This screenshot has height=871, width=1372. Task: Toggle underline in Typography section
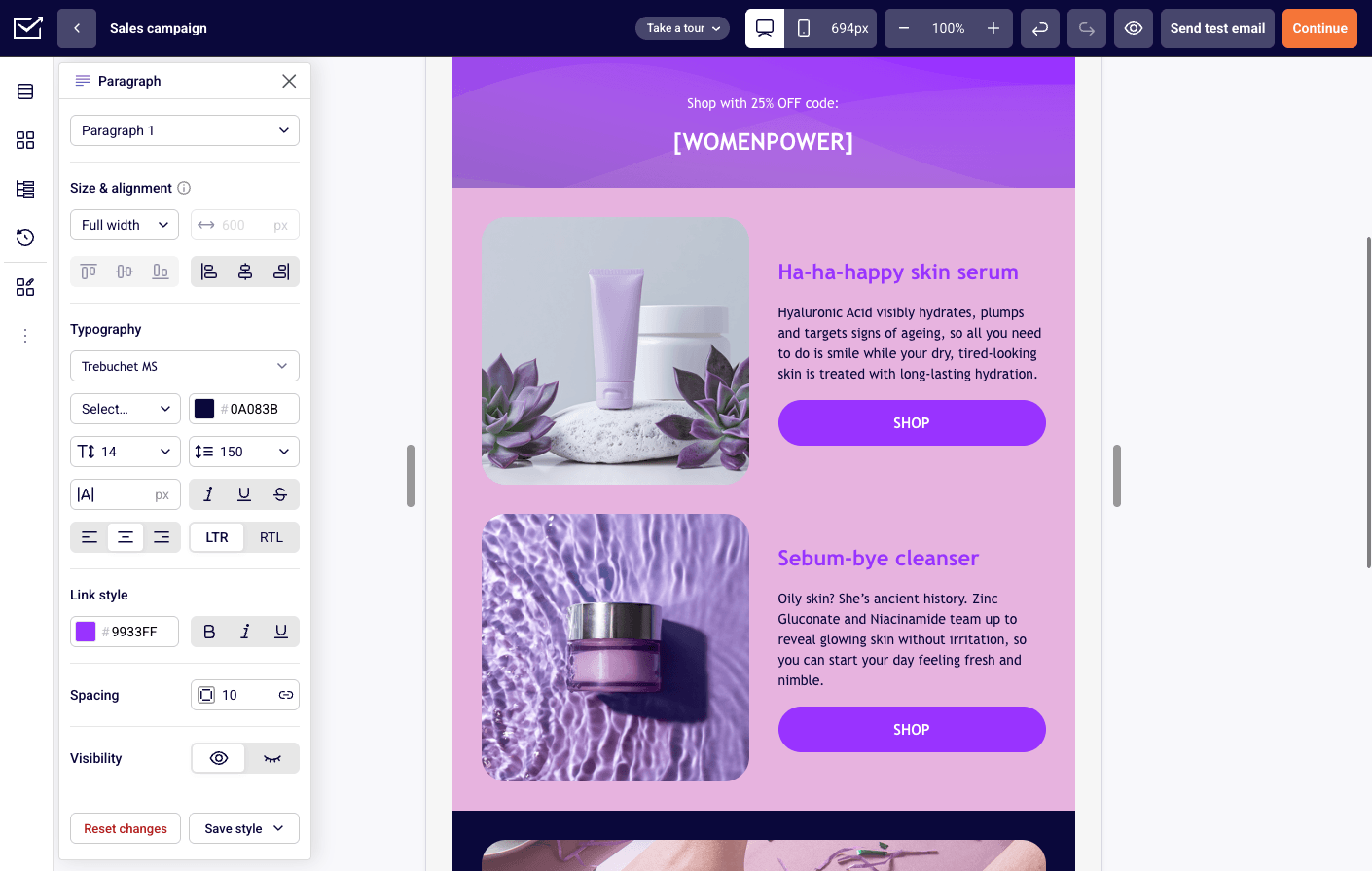(x=244, y=494)
